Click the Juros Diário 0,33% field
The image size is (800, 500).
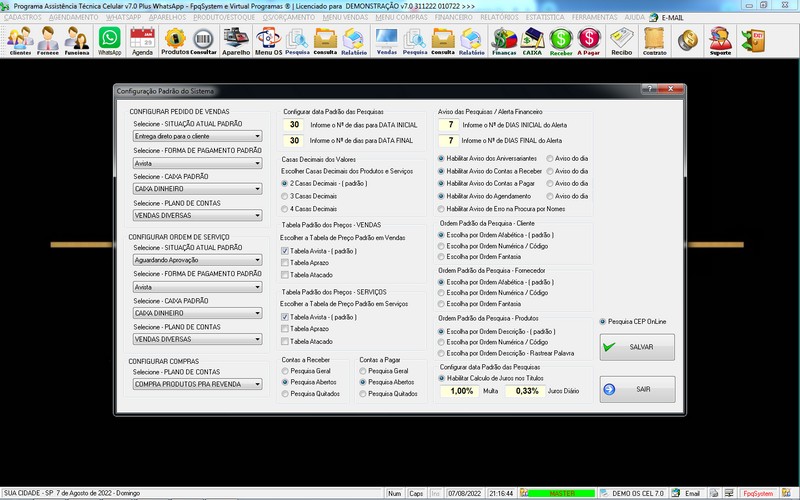pos(526,391)
